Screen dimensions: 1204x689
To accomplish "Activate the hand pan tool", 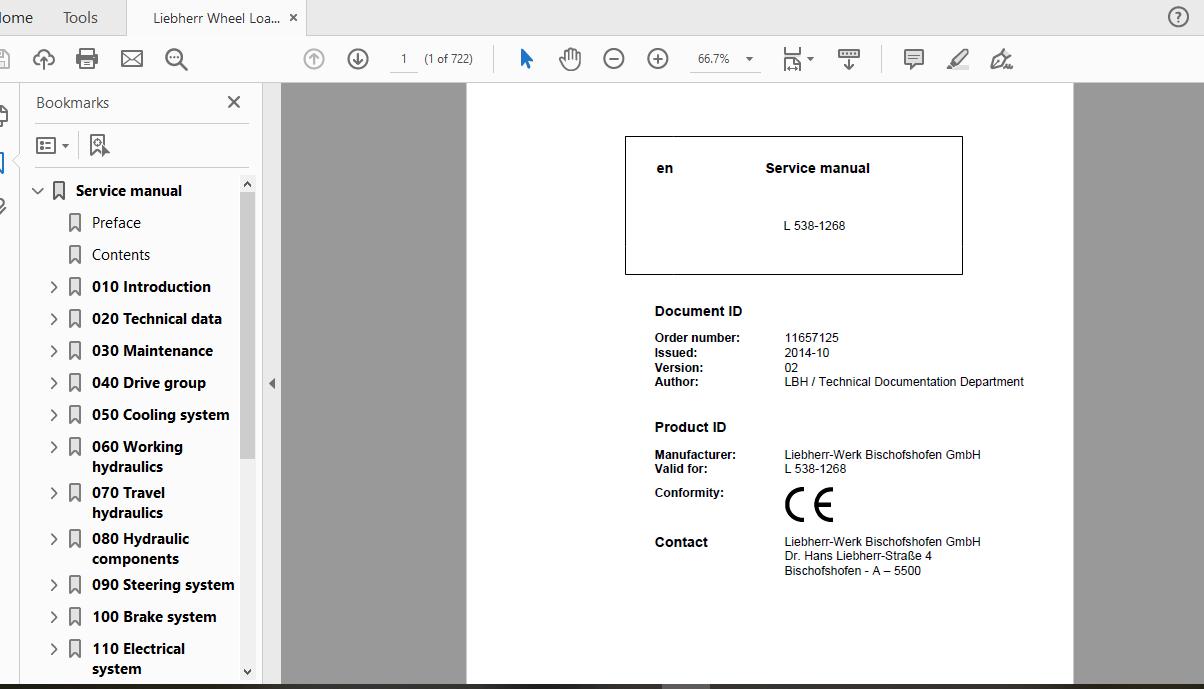I will (x=570, y=59).
